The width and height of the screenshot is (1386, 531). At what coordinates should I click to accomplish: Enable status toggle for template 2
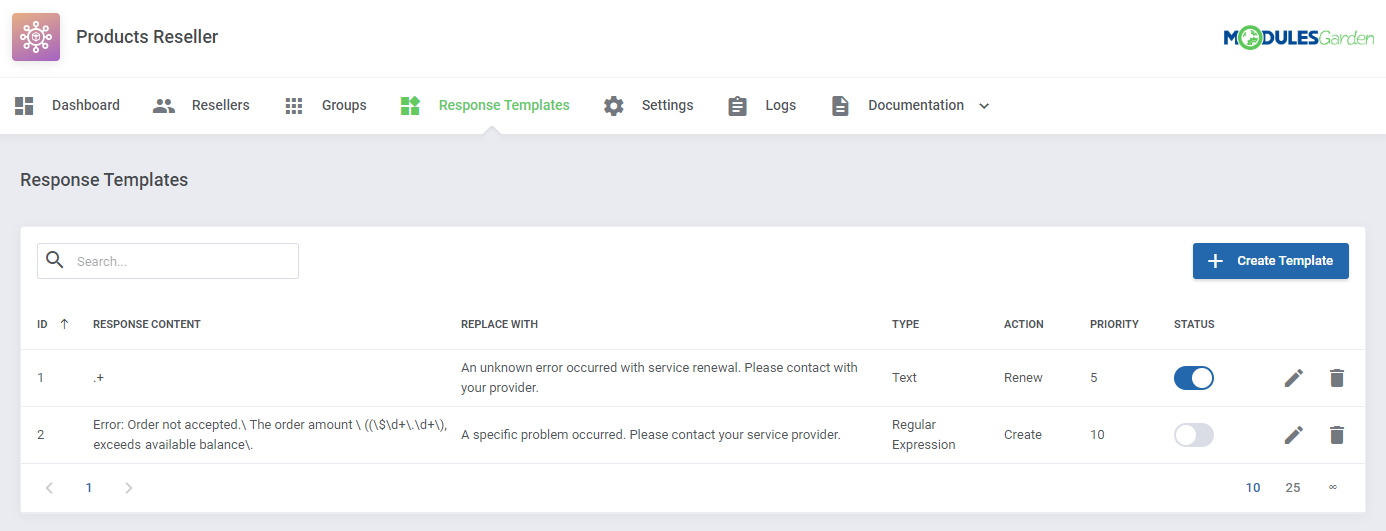[x=1193, y=435]
